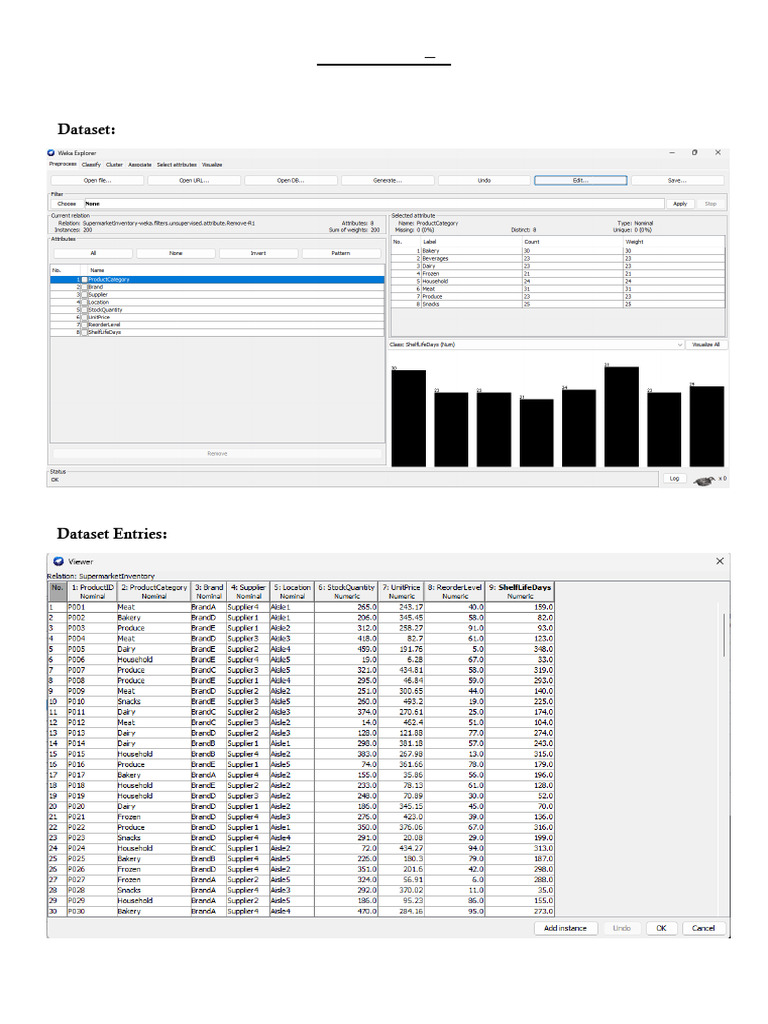Click the Pattern button

[341, 253]
